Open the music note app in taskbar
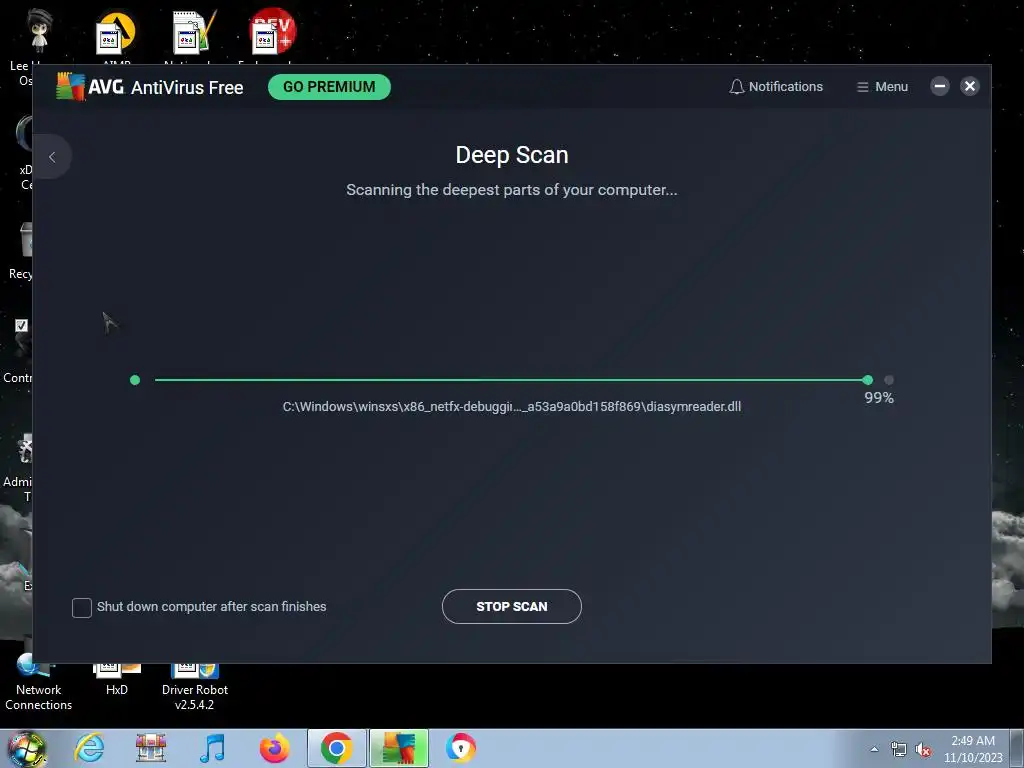The image size is (1024, 768). [x=212, y=748]
